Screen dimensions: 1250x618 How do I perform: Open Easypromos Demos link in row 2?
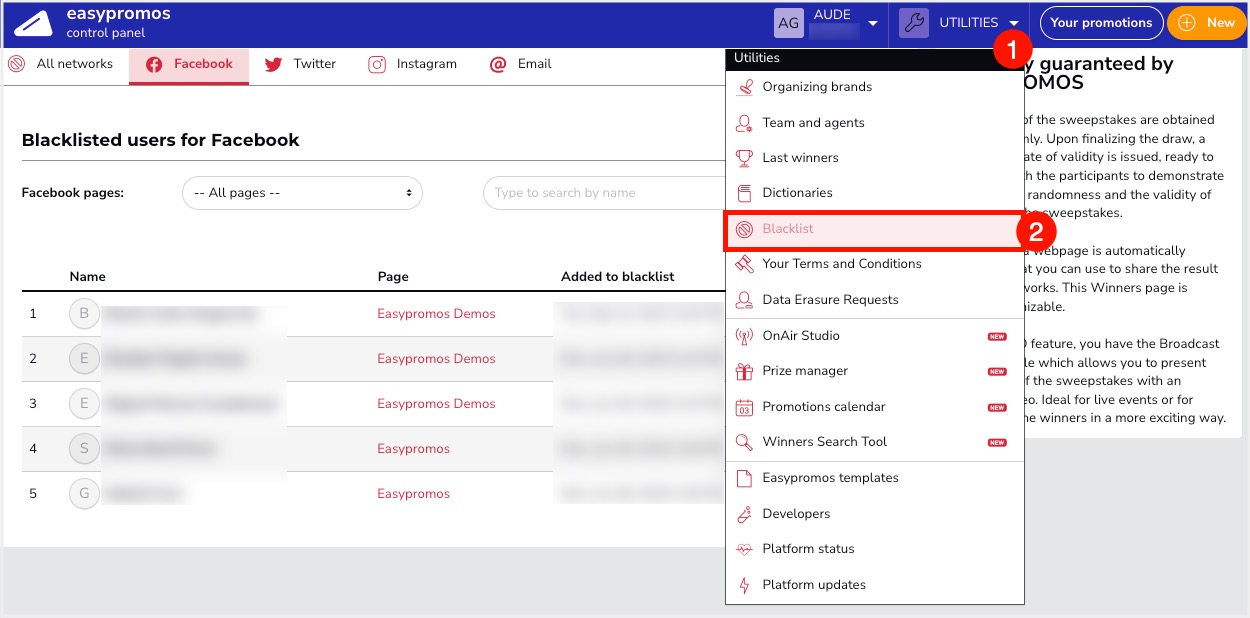click(x=436, y=359)
